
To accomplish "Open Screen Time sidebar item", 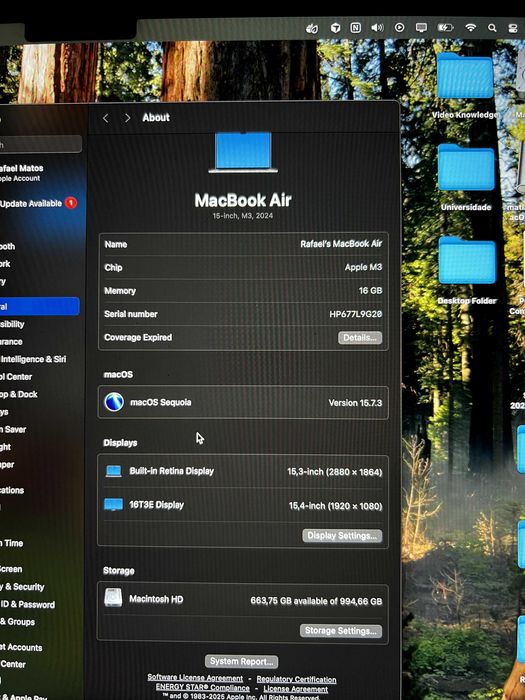I will coord(12,543).
